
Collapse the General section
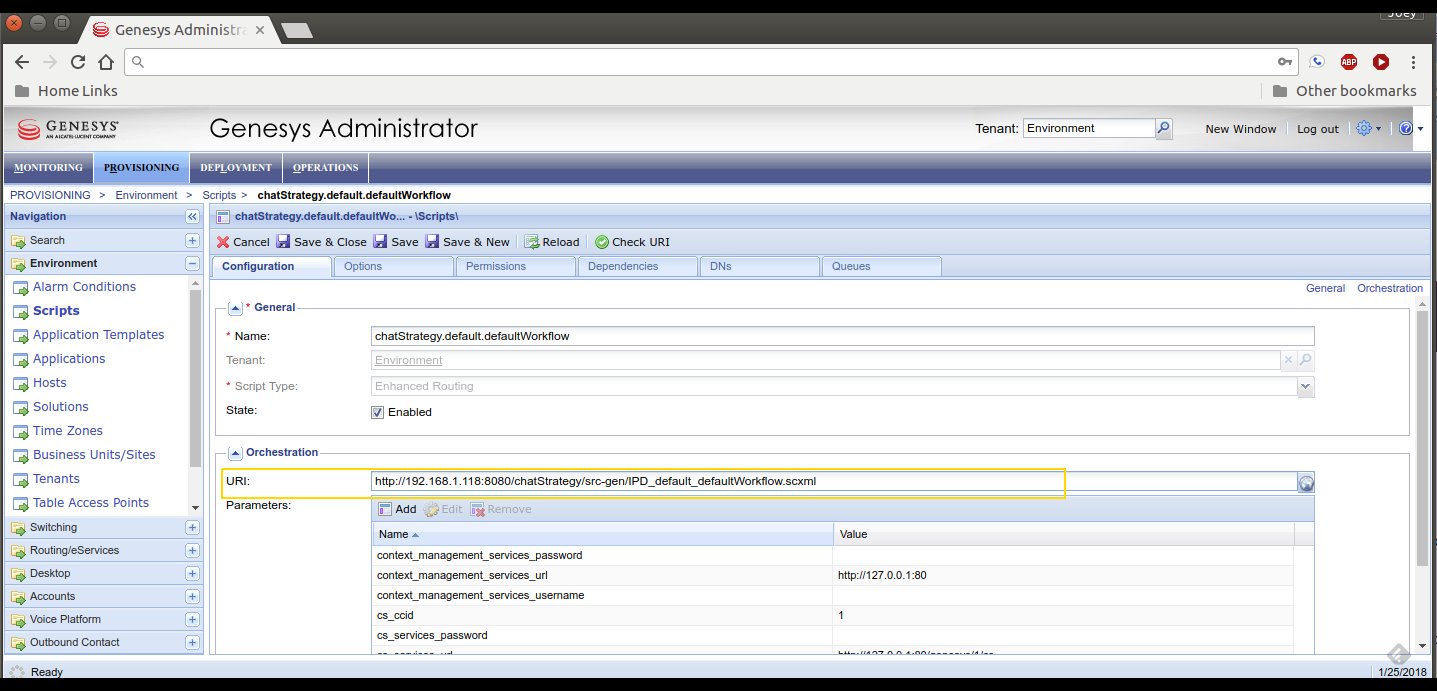236,307
